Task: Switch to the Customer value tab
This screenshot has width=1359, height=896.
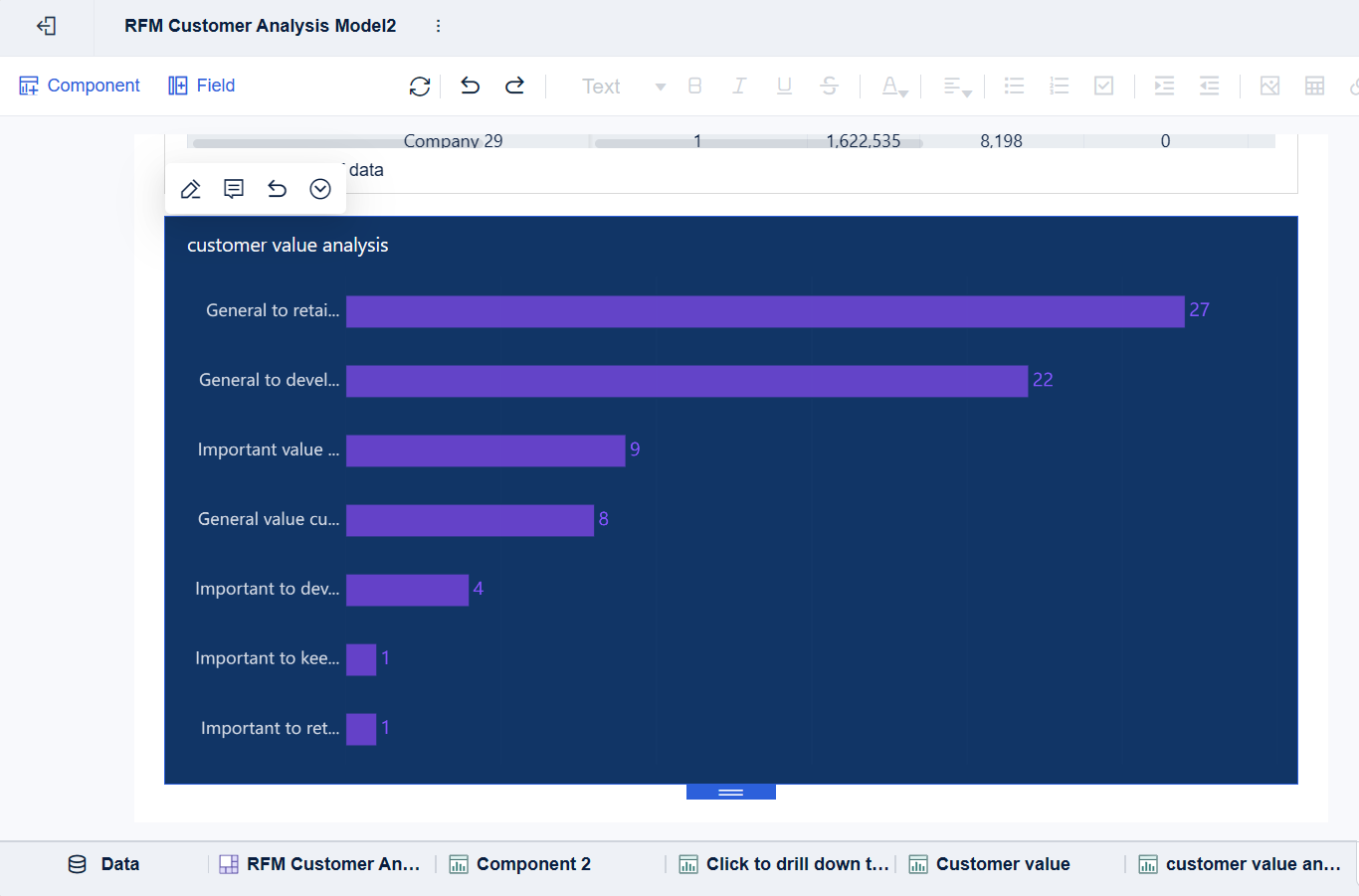Action: pos(990,864)
